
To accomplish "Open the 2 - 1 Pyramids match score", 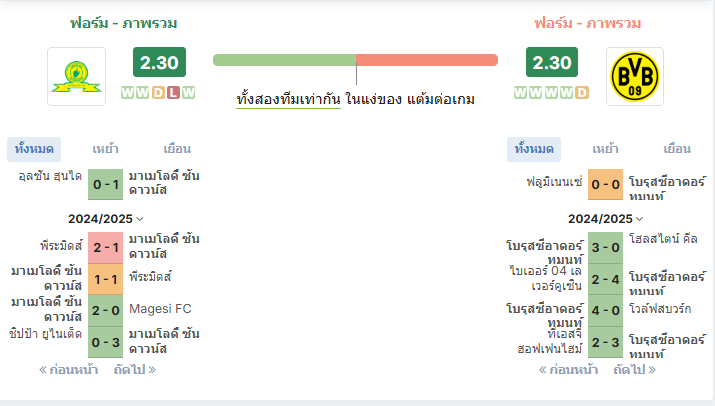I will point(105,248).
